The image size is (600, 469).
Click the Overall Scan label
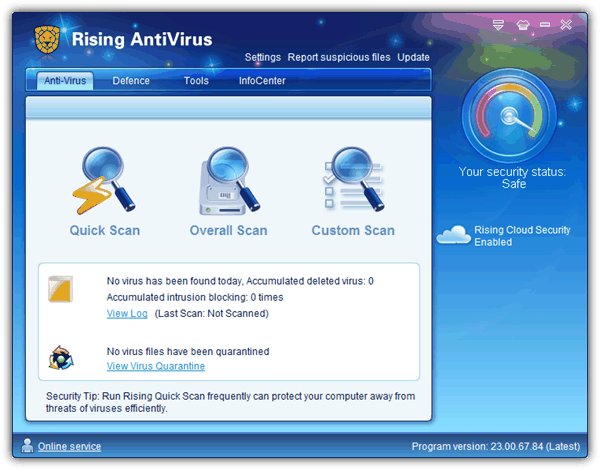[x=228, y=231]
